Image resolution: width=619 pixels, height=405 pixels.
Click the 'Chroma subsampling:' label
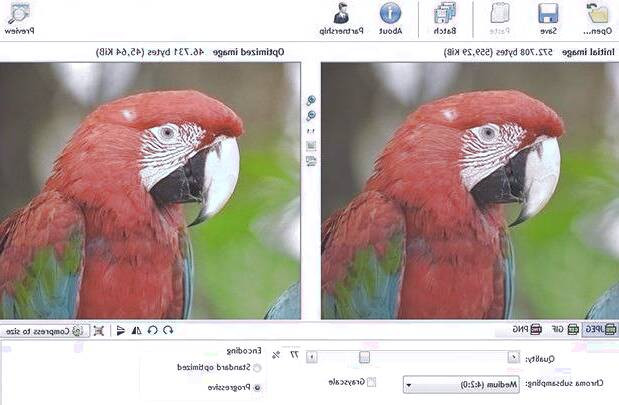(565, 383)
